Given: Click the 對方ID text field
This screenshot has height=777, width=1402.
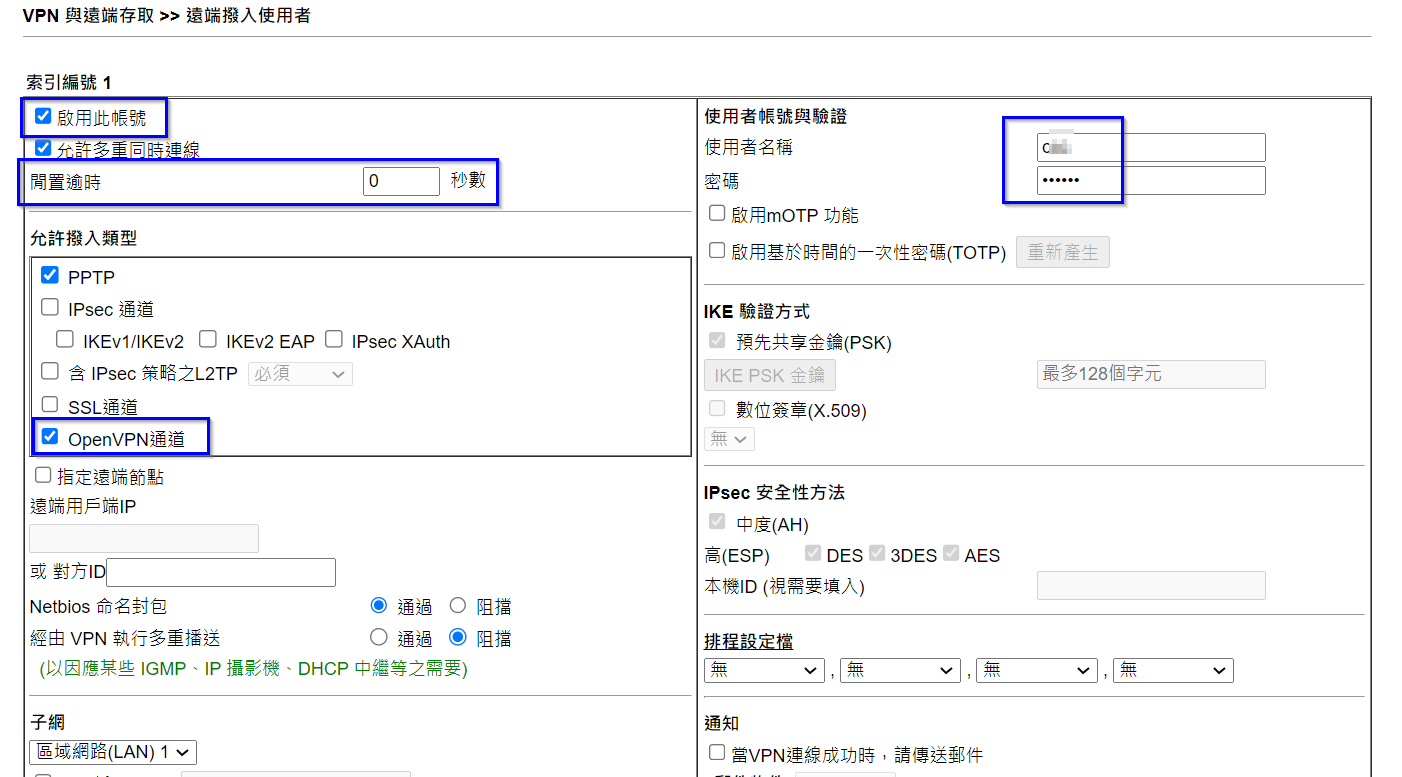Looking at the screenshot, I should (220, 573).
